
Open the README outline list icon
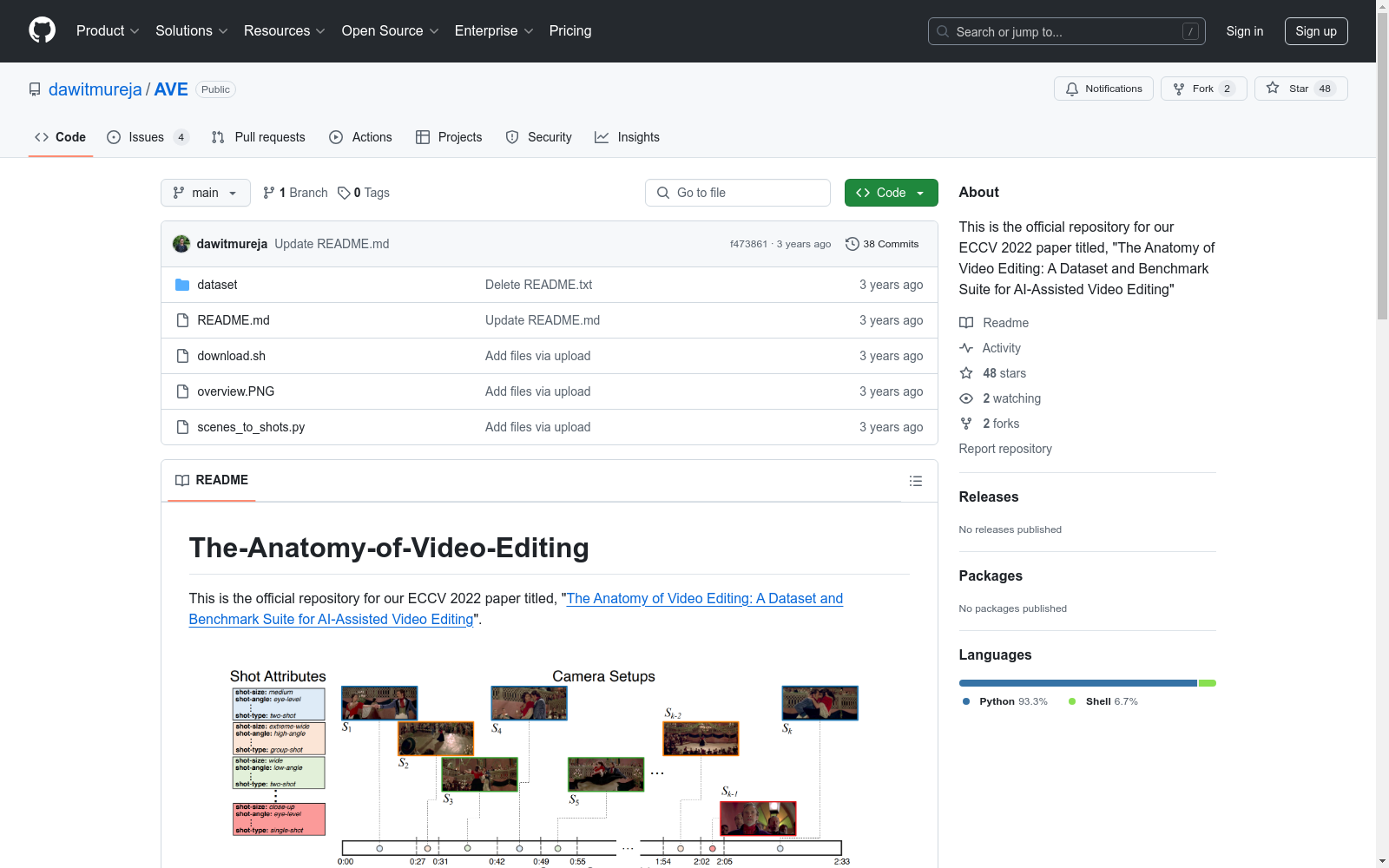(x=916, y=481)
